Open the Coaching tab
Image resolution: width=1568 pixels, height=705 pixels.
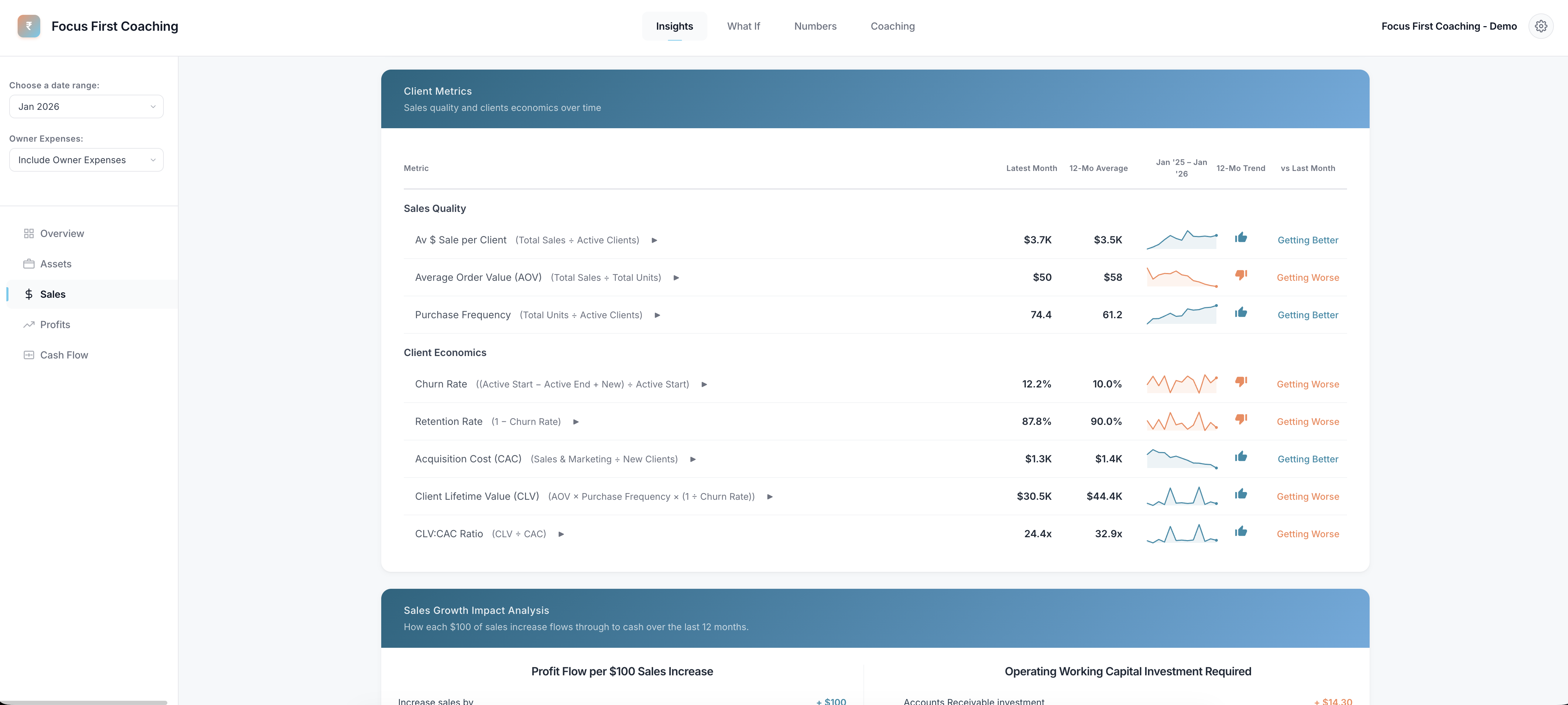(892, 25)
